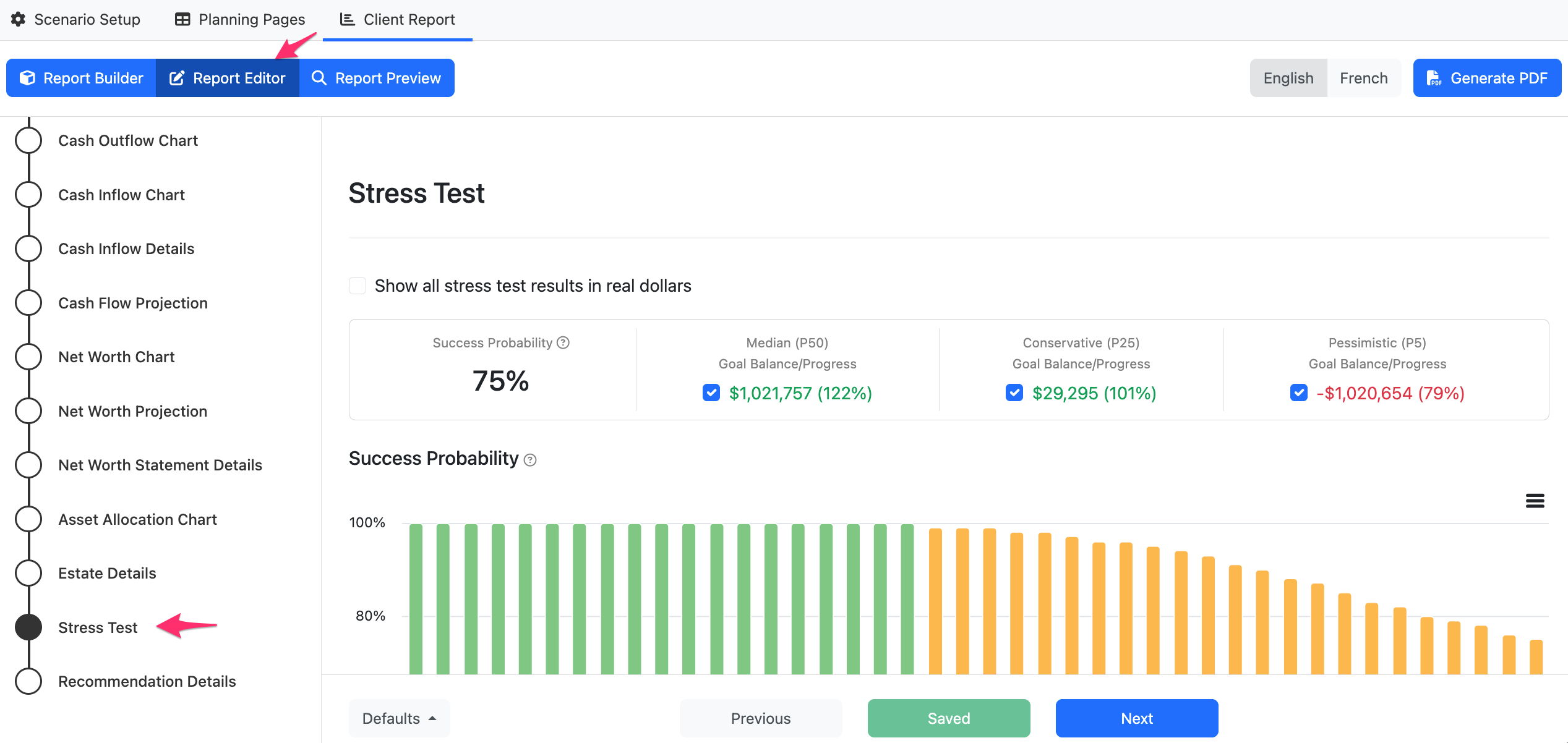The height and width of the screenshot is (743, 1568).
Task: Click help icon in Success Probability card
Action: [563, 342]
